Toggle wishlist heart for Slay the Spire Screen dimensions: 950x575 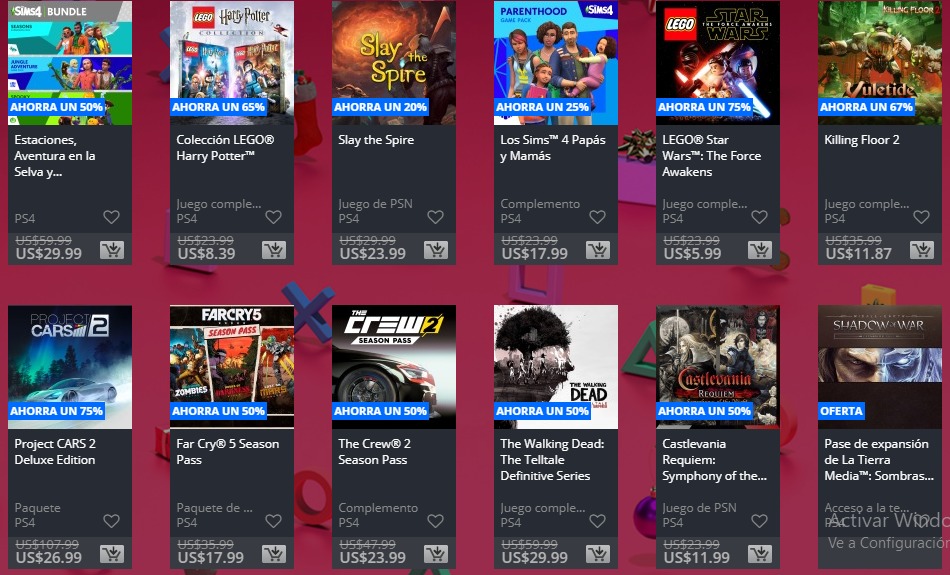click(x=436, y=217)
